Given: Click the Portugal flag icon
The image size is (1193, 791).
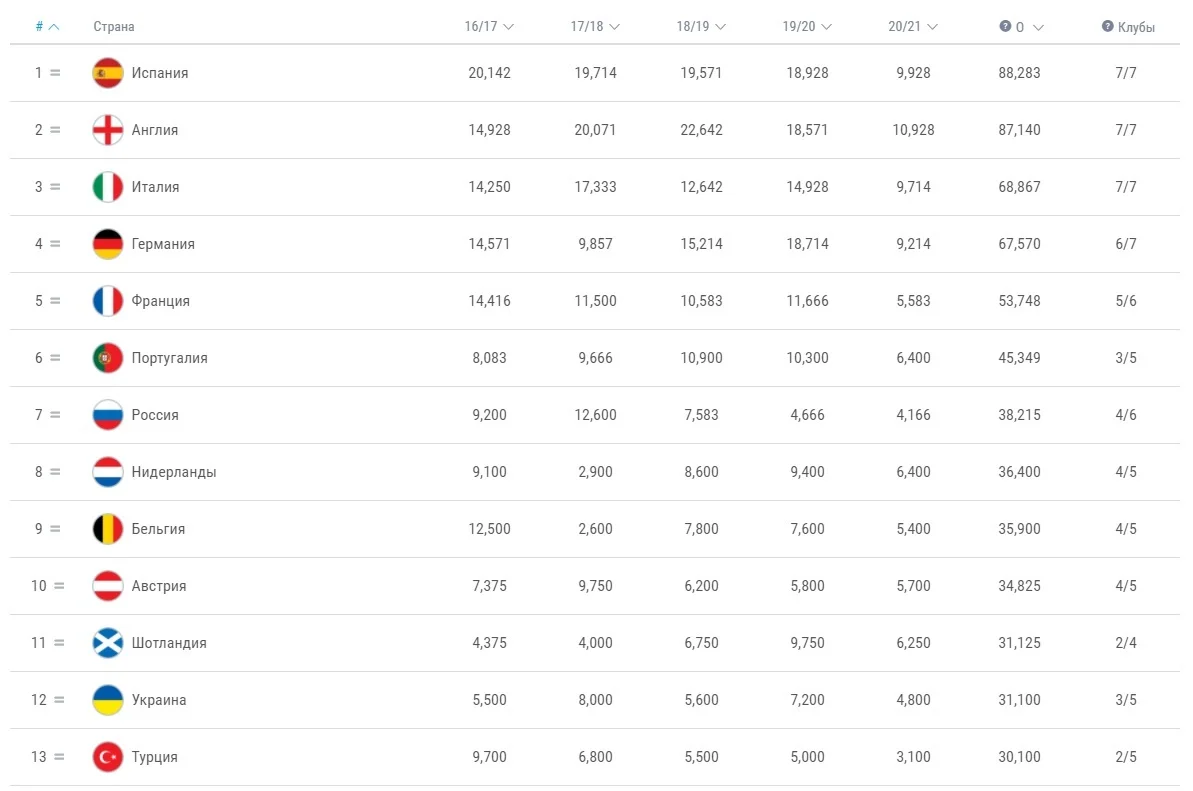Looking at the screenshot, I should 108,358.
